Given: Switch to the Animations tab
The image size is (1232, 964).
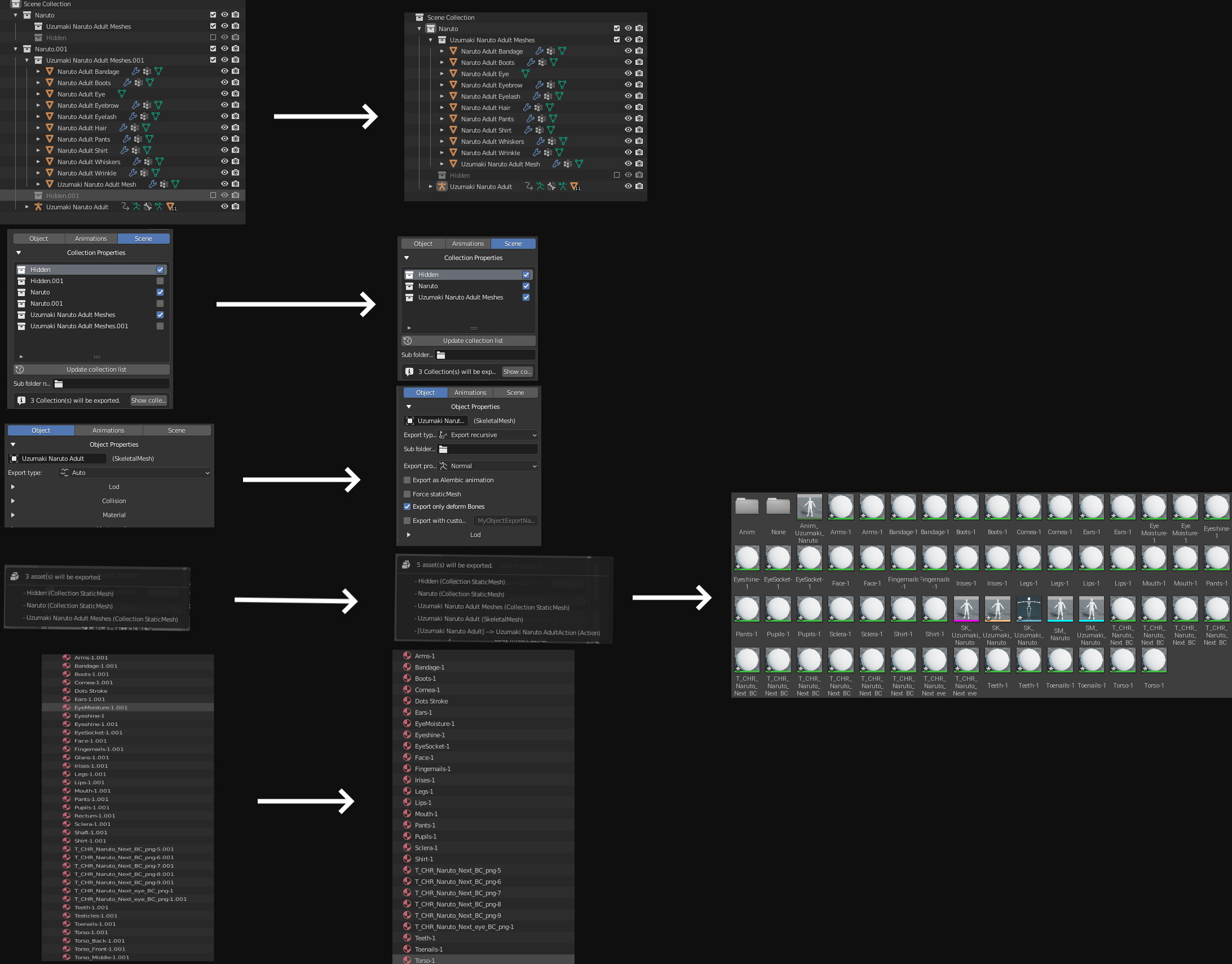Looking at the screenshot, I should tap(91, 238).
